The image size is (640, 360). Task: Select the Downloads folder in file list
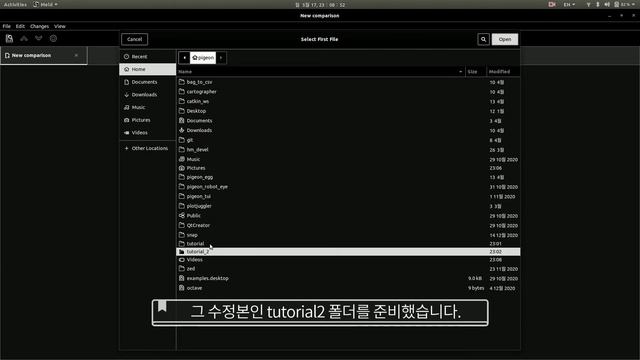click(x=349, y=130)
